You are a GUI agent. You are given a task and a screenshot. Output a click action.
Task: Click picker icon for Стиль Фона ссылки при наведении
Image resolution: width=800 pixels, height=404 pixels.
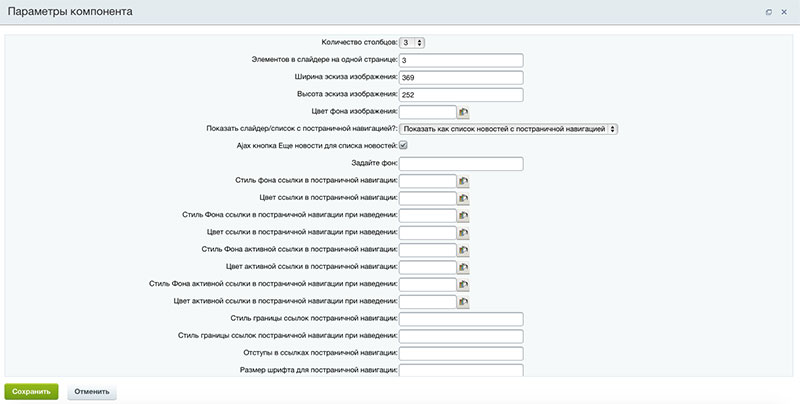(x=464, y=215)
